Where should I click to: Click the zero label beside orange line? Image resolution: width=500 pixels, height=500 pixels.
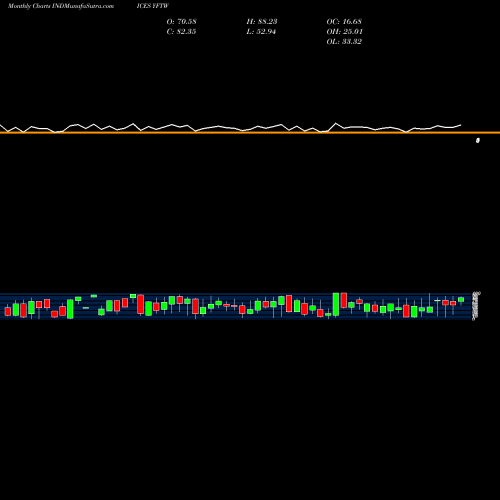pos(478,140)
